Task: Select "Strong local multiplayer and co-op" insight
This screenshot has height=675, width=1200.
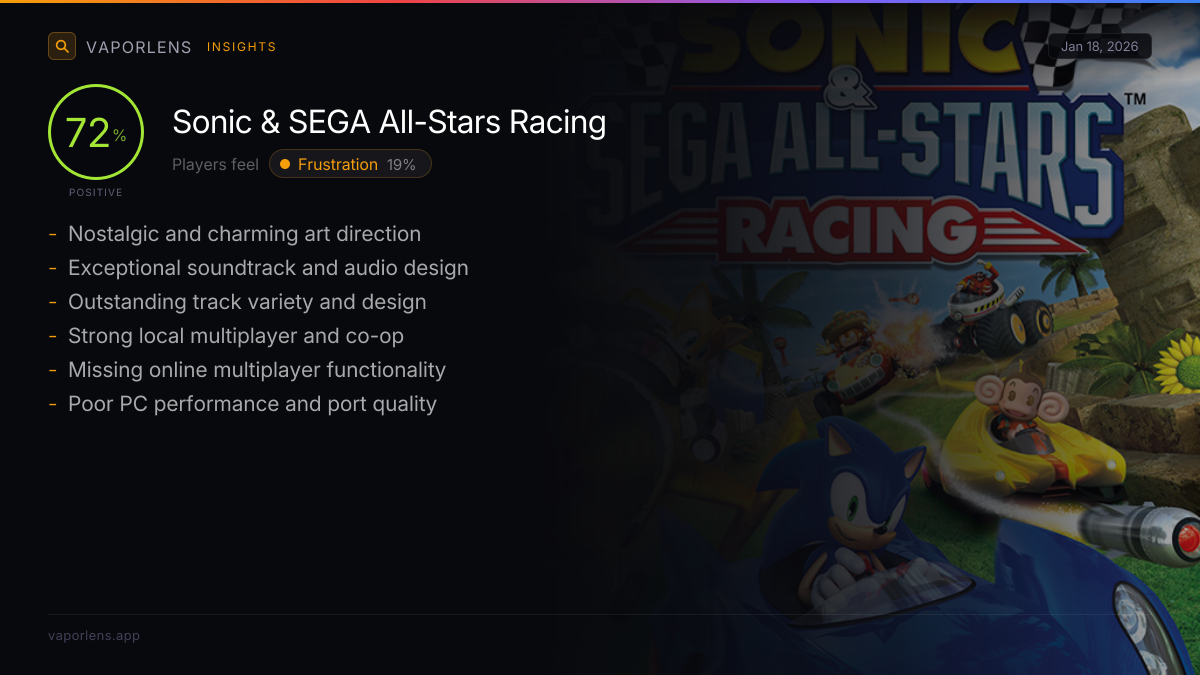Action: coord(236,336)
